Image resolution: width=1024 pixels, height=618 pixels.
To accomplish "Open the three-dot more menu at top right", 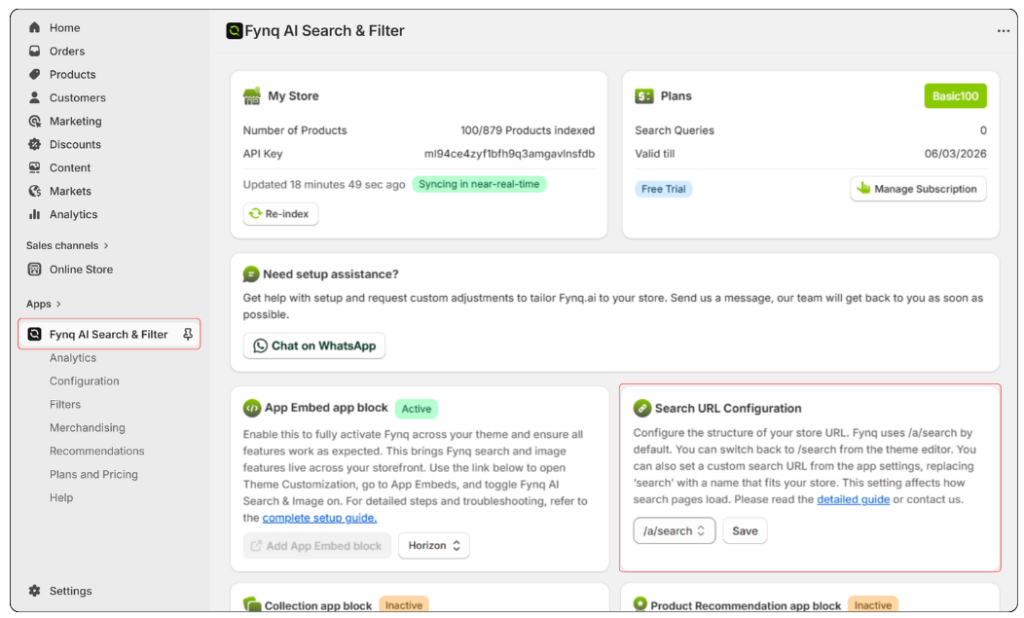I will [x=1003, y=31].
